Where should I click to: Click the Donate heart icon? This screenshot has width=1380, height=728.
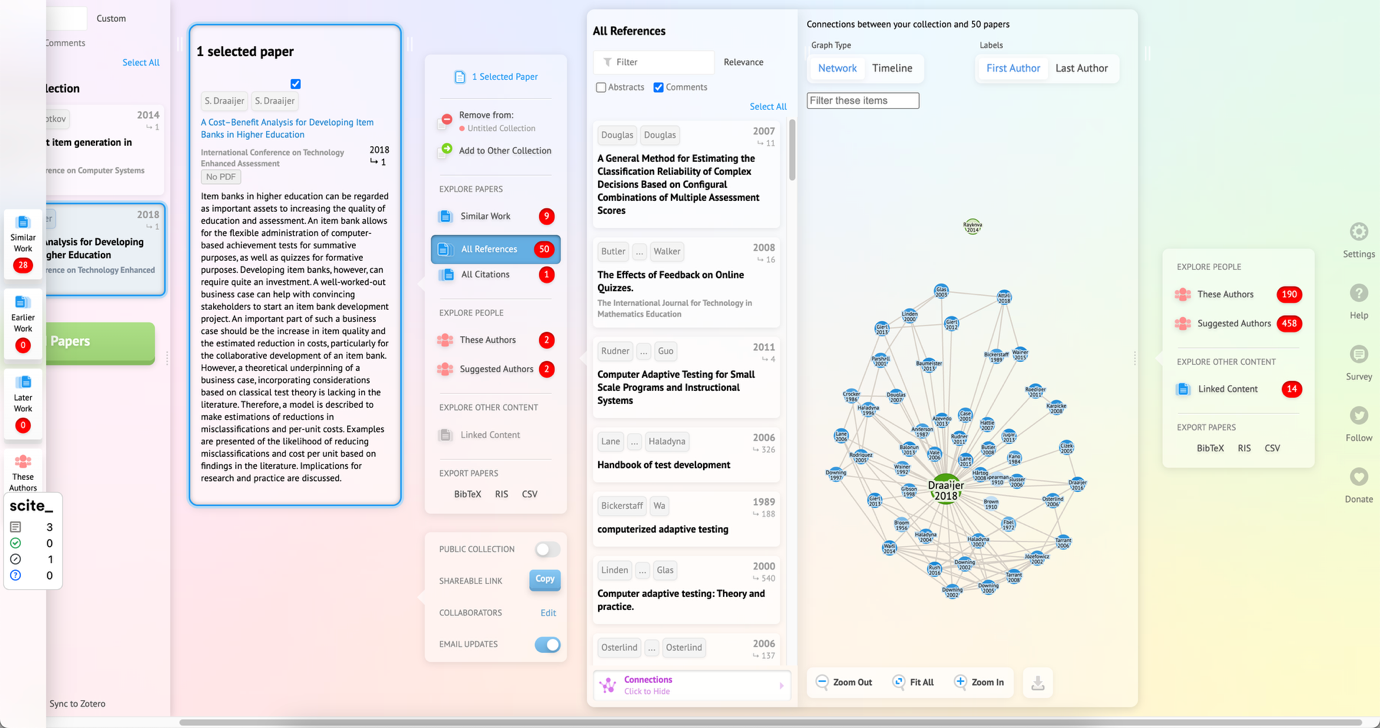[1357, 477]
